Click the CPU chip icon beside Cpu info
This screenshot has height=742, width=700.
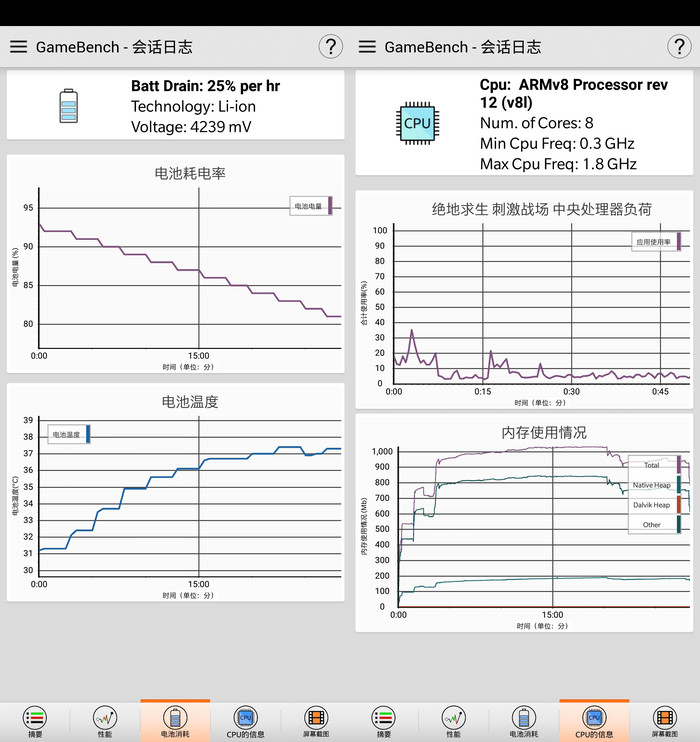(417, 123)
